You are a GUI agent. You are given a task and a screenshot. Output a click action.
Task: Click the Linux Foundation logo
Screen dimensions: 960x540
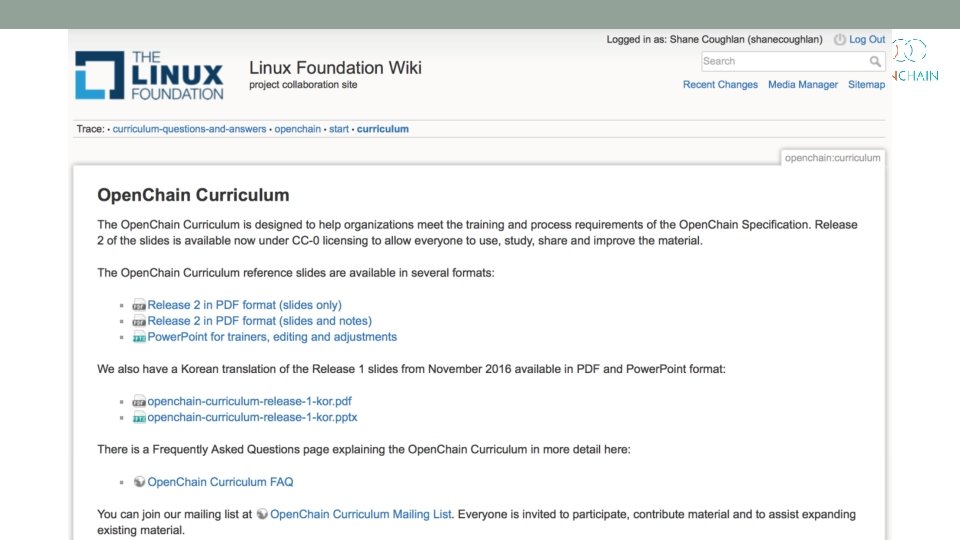(149, 75)
